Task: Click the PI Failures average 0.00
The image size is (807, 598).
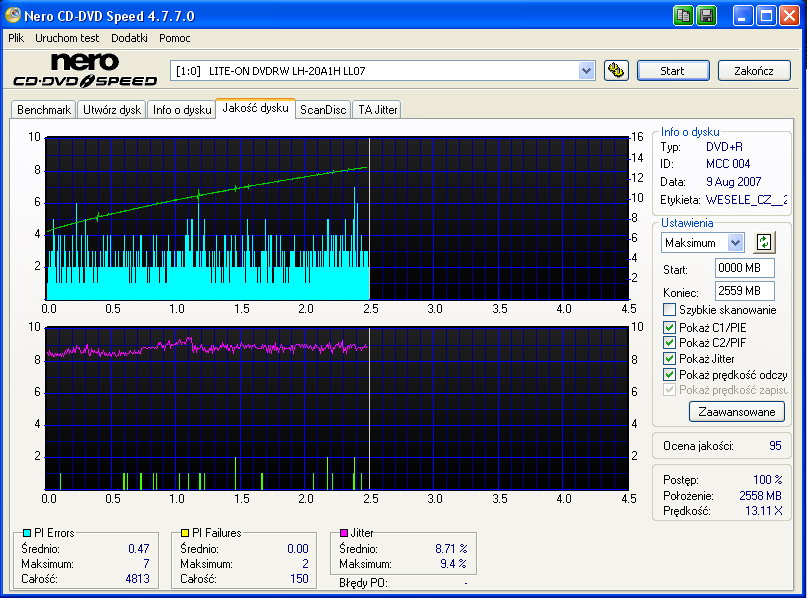Action: [x=297, y=549]
